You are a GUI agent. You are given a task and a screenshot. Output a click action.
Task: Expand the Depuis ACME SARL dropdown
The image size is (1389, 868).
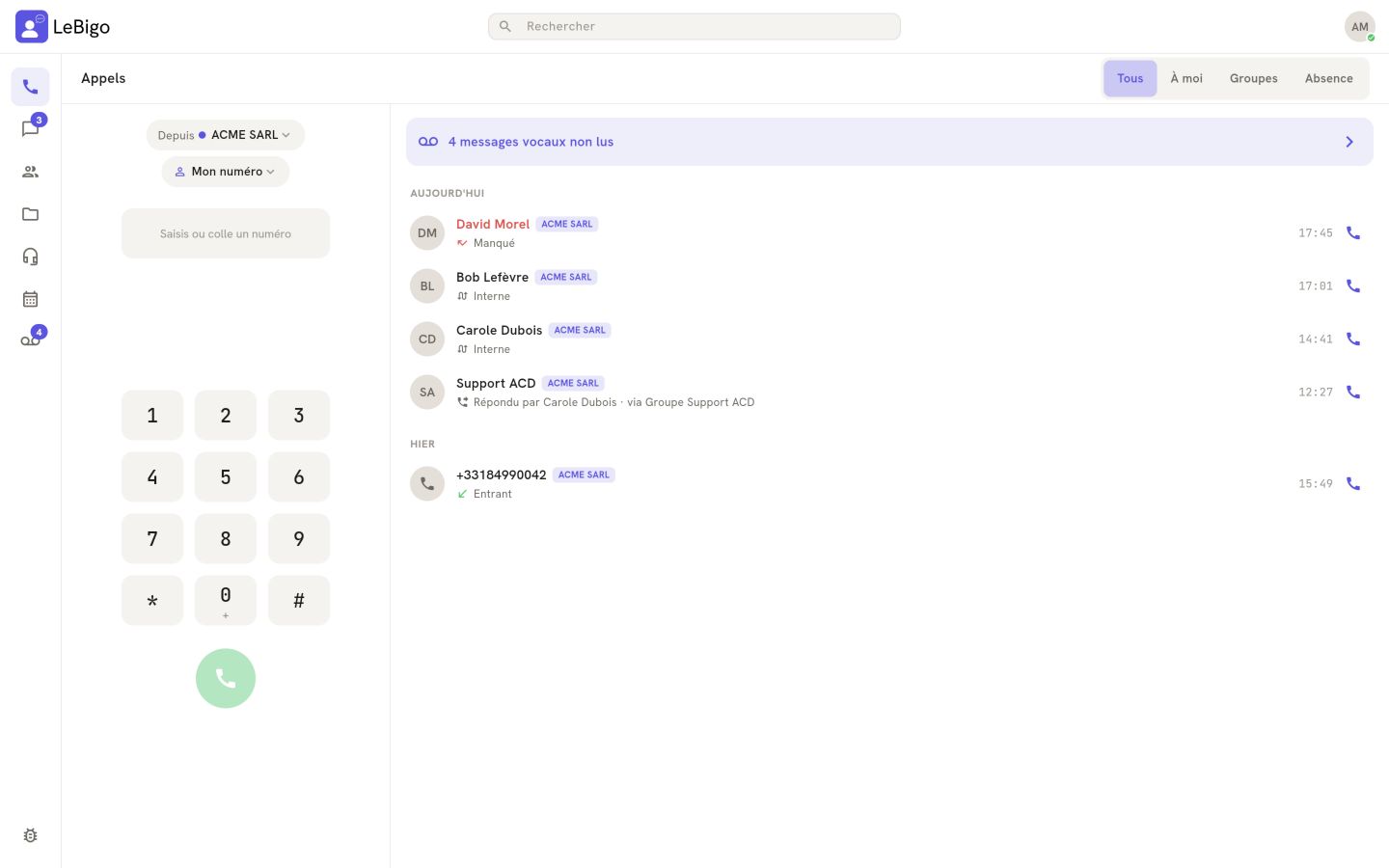(226, 135)
